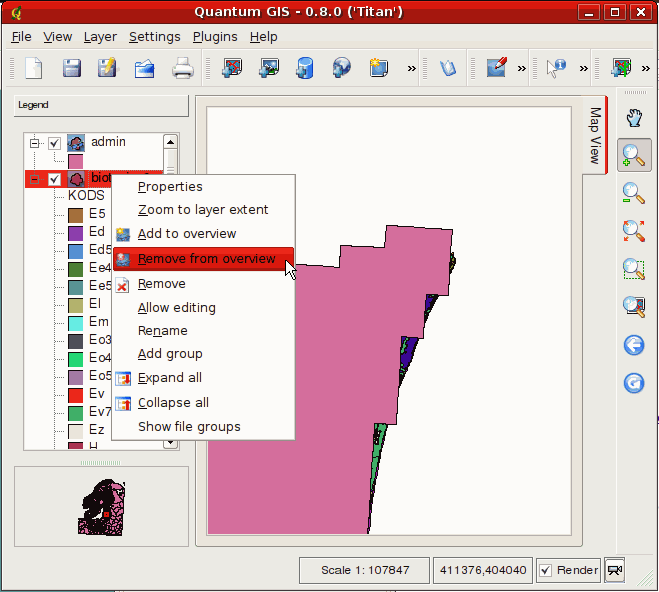Choose Remove from overview
The width and height of the screenshot is (659, 592).
(x=203, y=259)
